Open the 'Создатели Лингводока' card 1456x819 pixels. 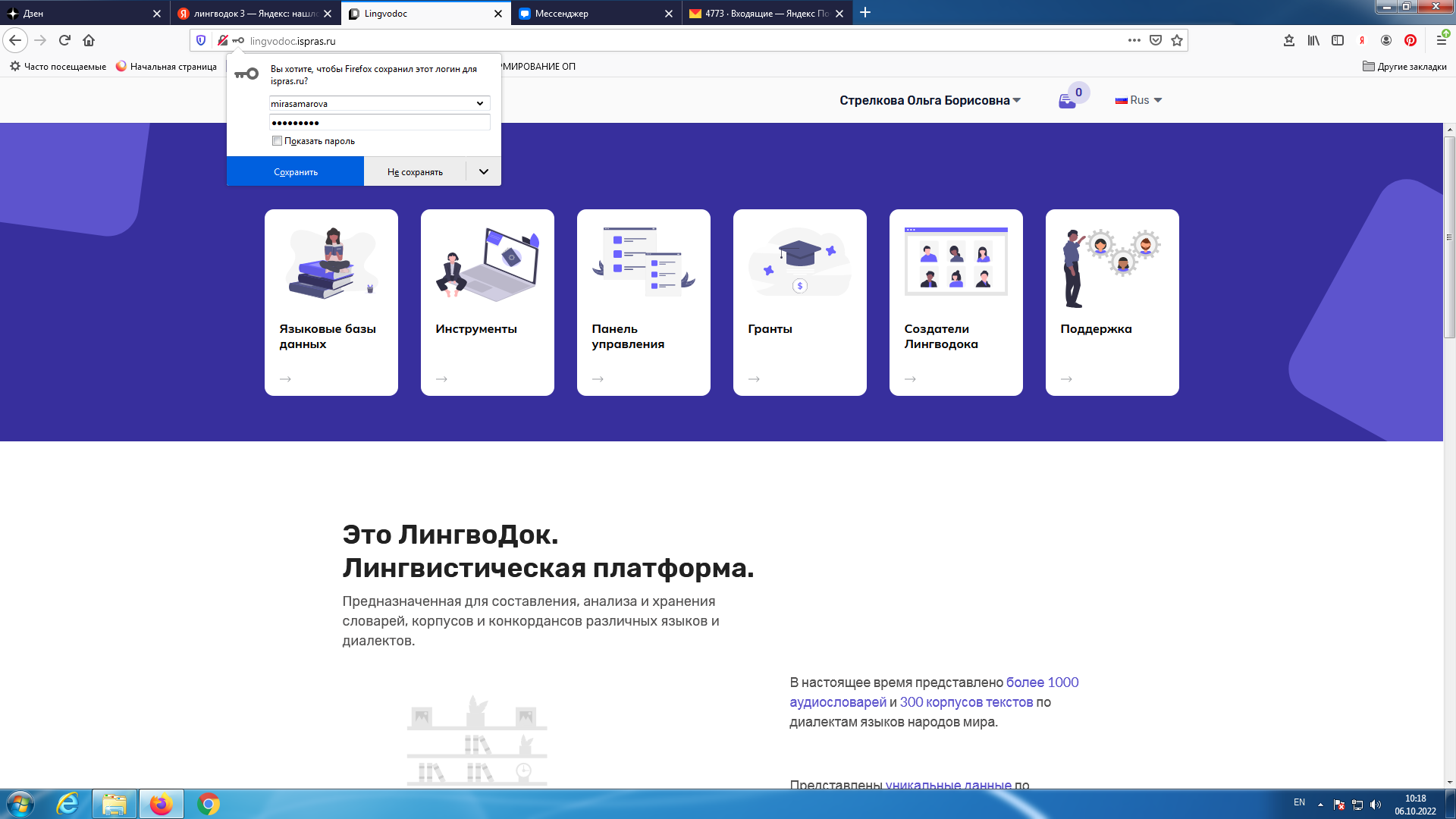click(x=956, y=303)
